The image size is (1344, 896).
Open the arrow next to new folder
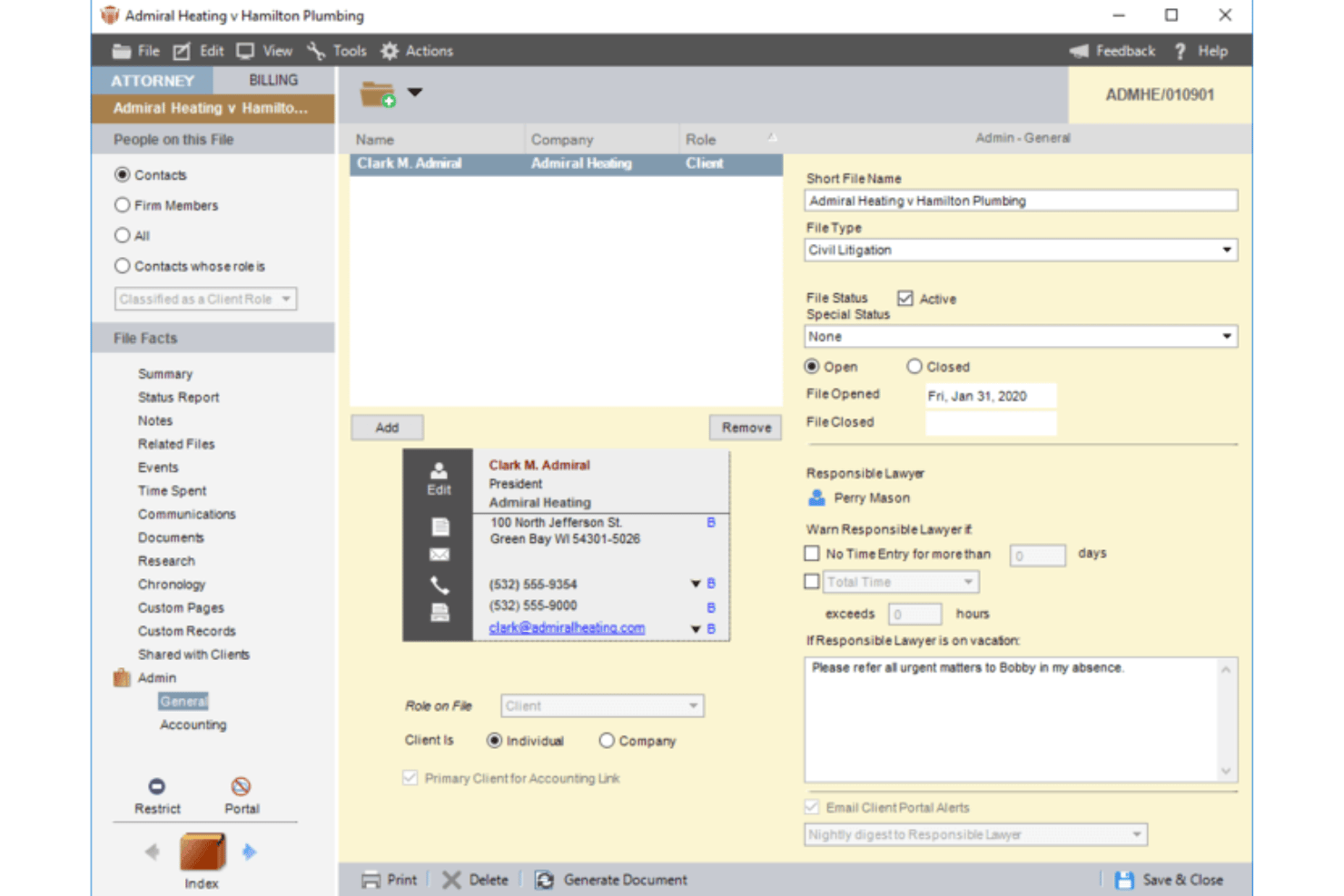coord(415,92)
